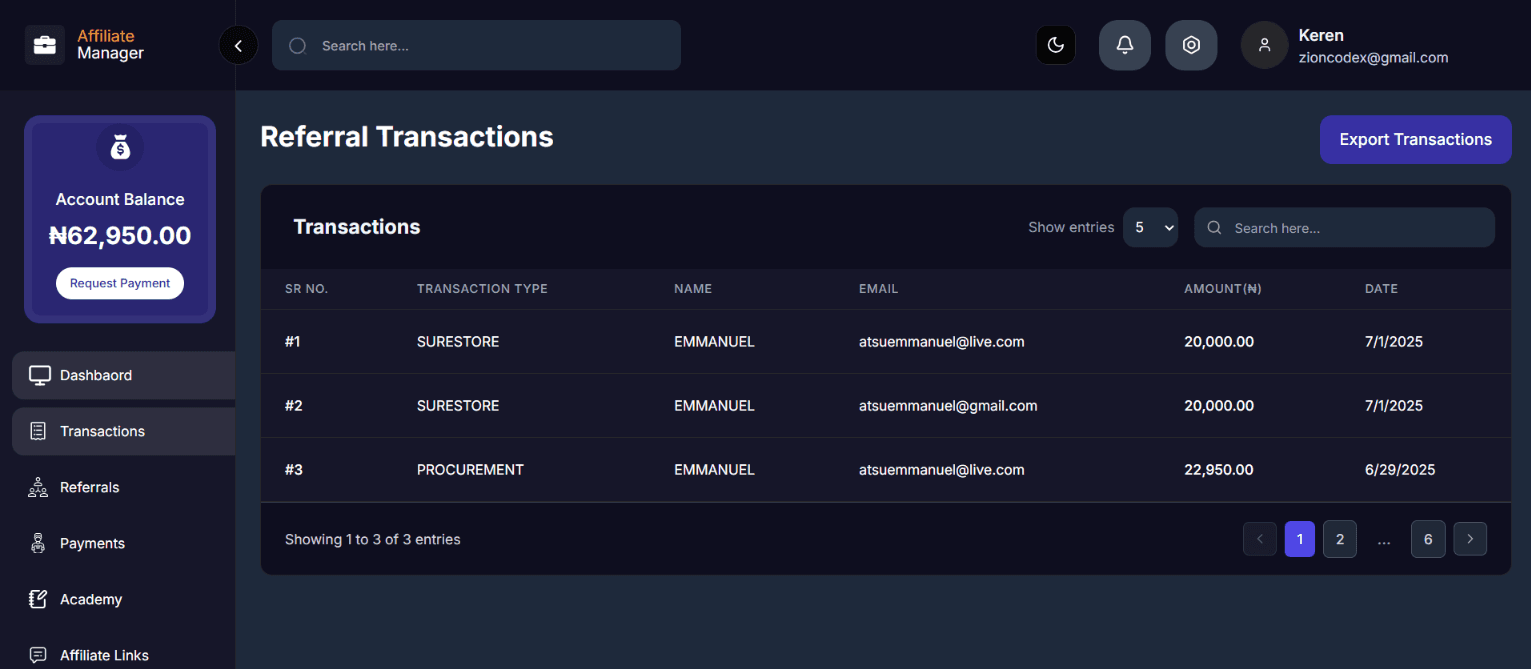Viewport: 1531px width, 669px height.
Task: Open the notifications bell
Action: click(x=1124, y=45)
